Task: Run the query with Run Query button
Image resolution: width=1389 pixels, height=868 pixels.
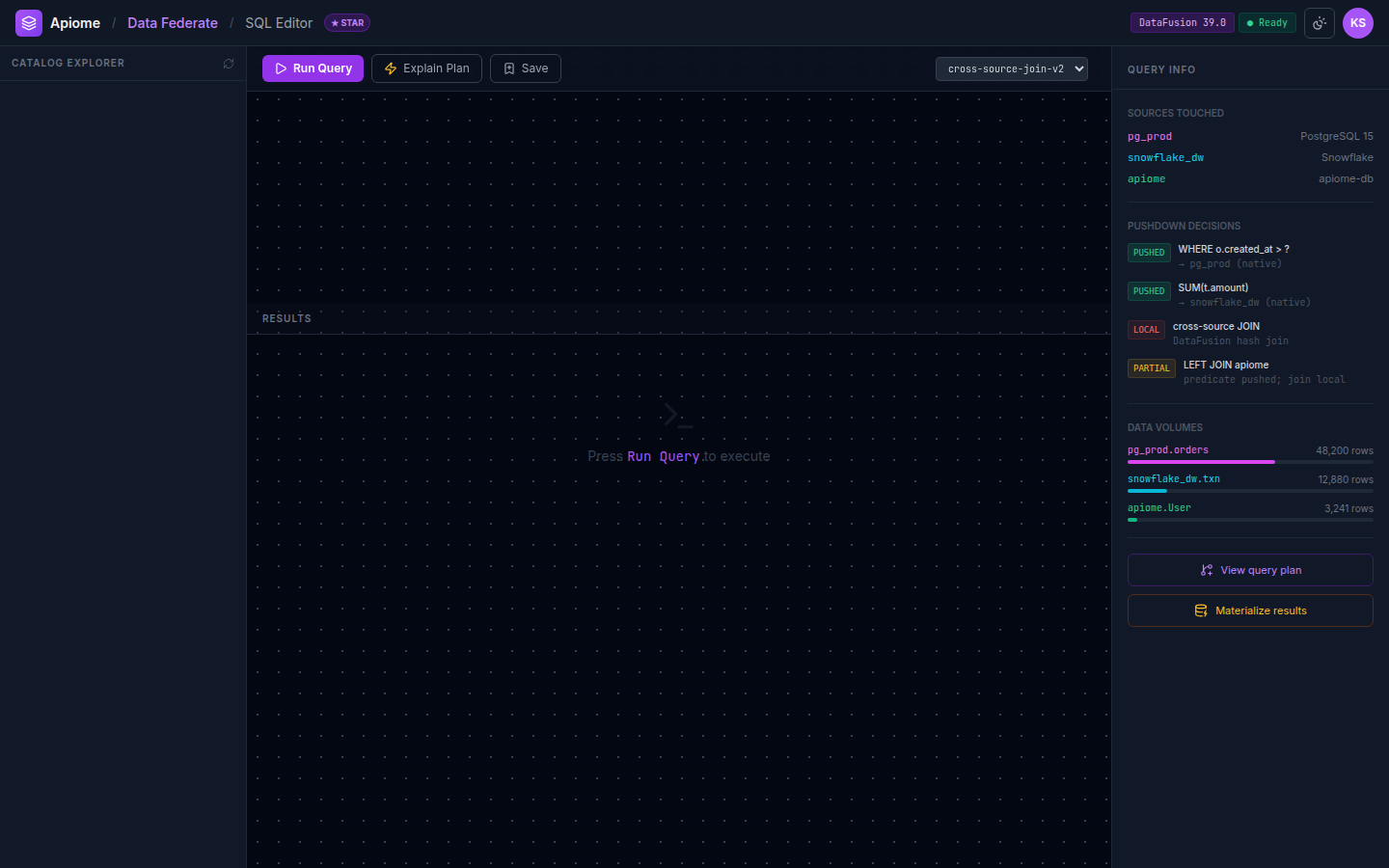Action: [313, 68]
